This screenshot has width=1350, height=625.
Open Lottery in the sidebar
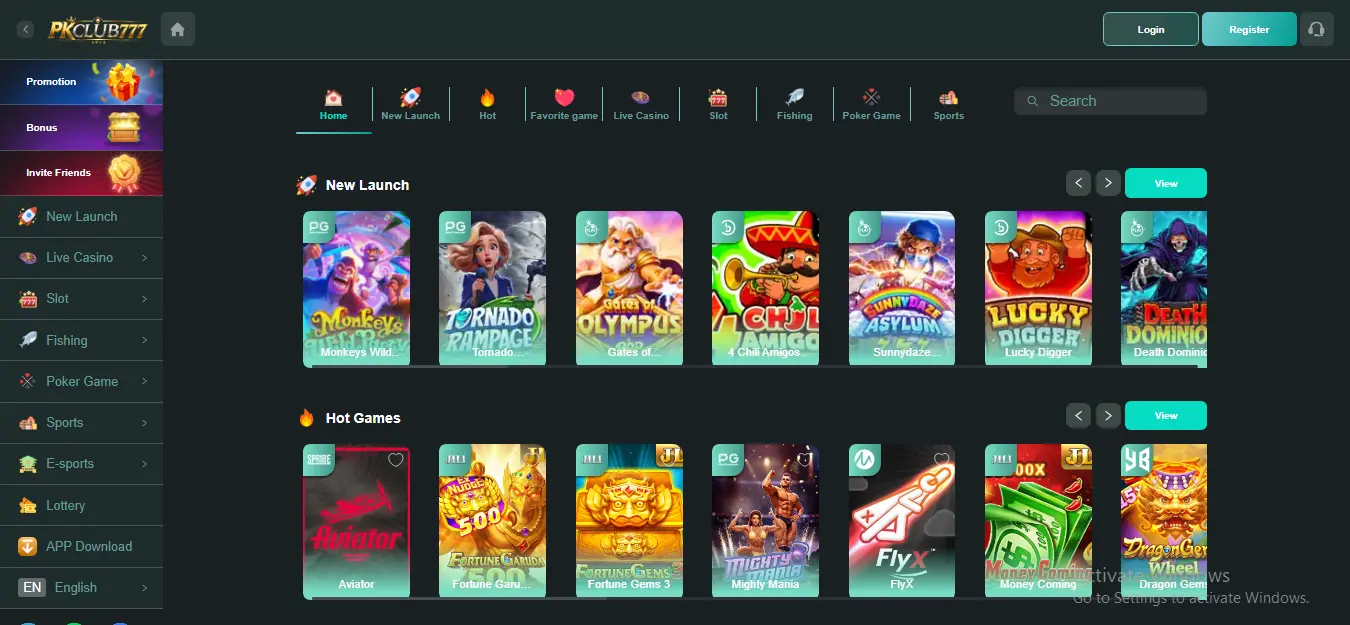click(81, 505)
